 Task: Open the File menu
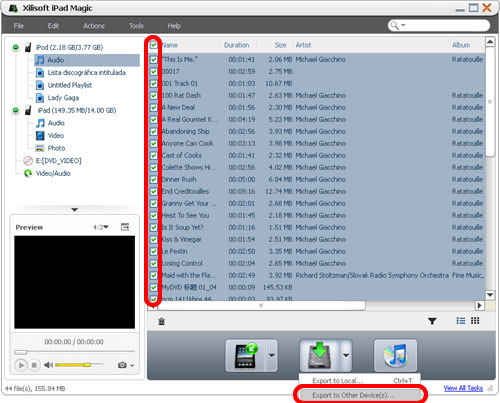coord(19,26)
